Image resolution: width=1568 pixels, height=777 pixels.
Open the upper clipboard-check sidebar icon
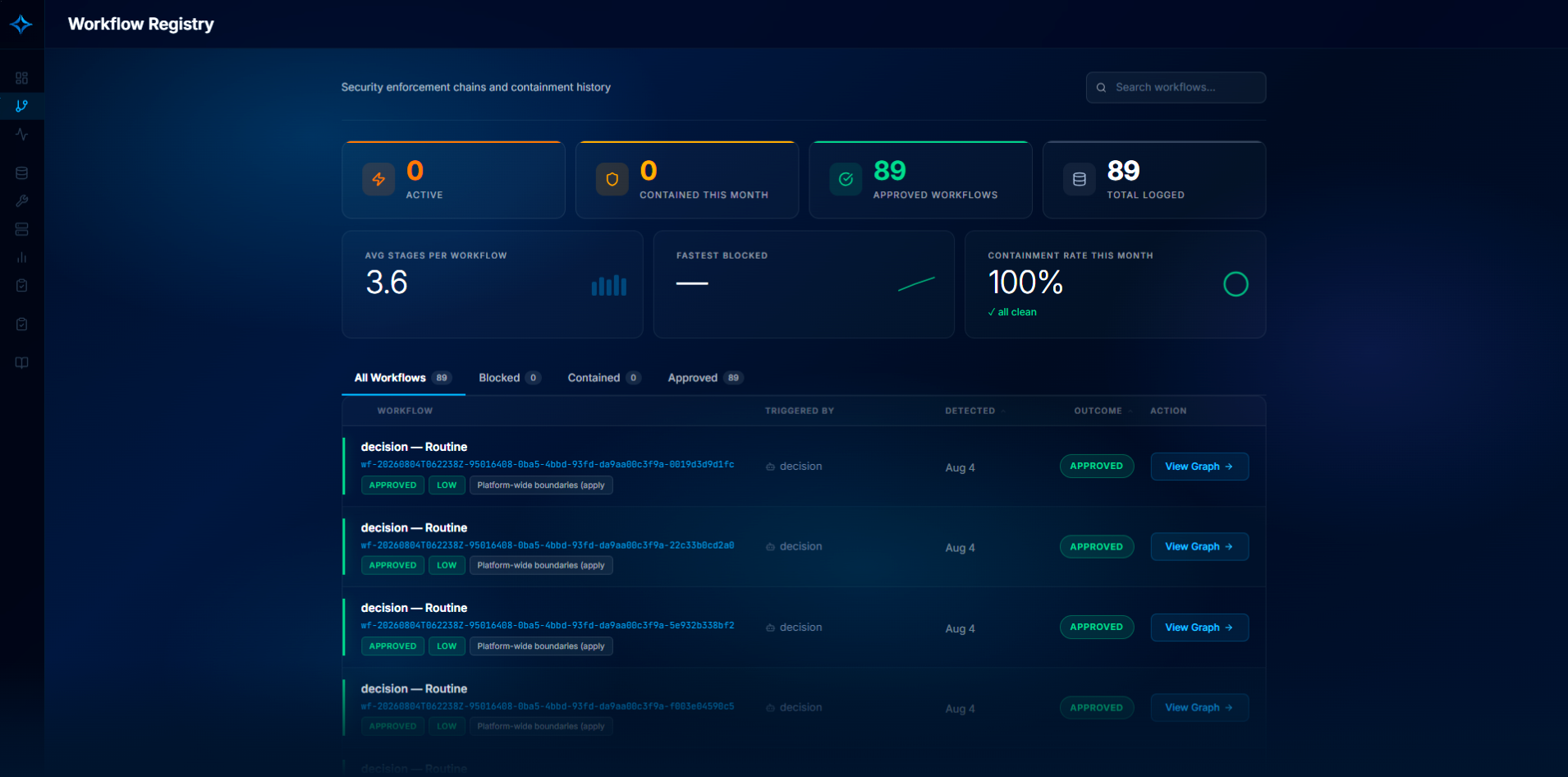(22, 285)
